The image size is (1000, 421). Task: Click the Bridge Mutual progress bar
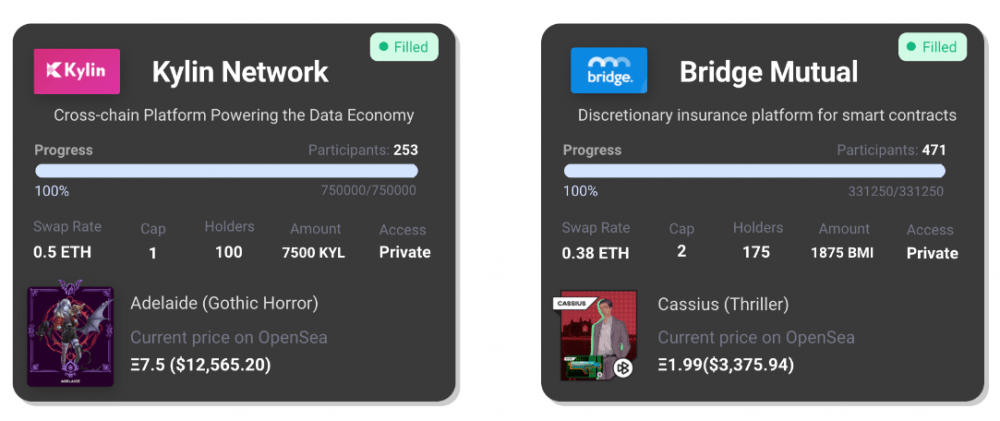pos(754,171)
